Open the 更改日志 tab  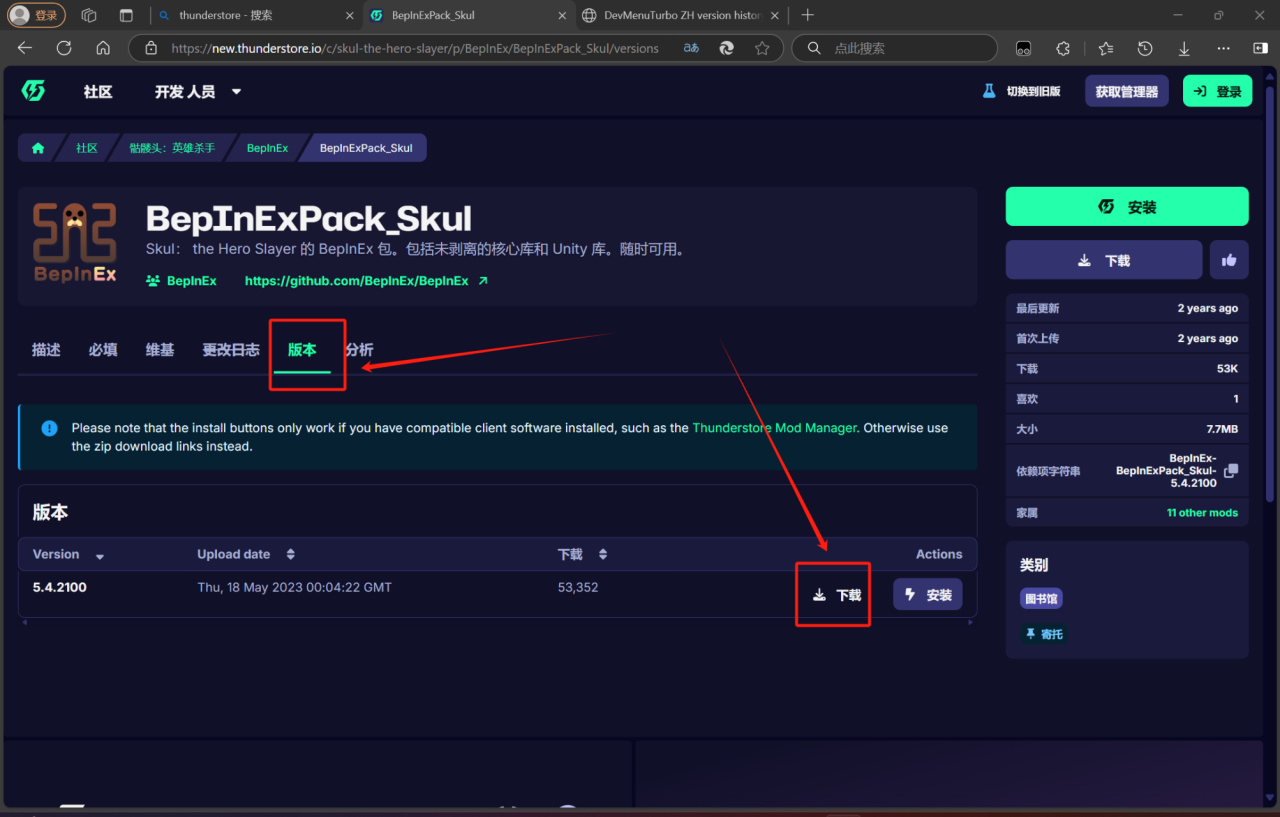tap(231, 349)
